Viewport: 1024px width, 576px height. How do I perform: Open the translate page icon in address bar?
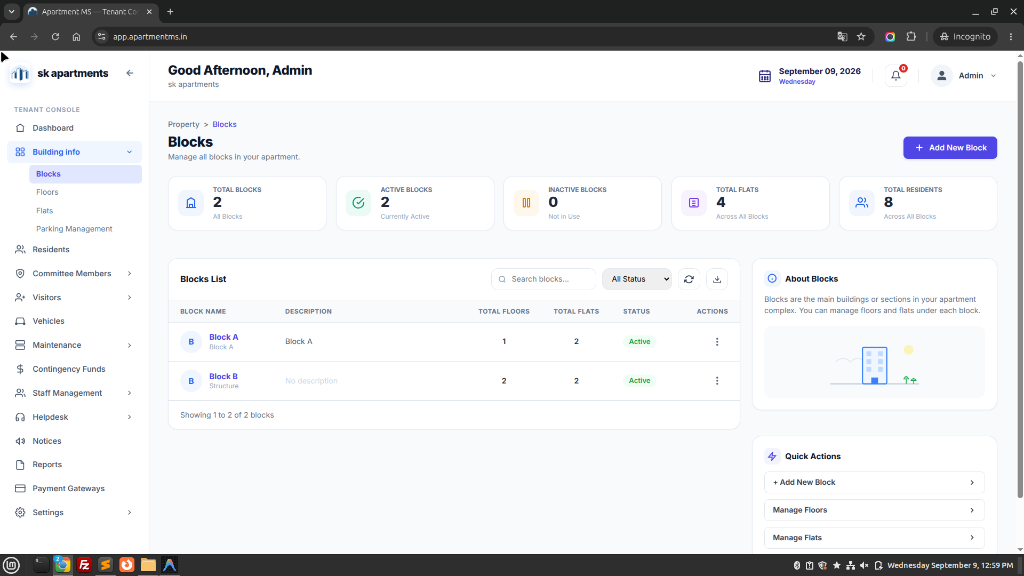(842, 37)
